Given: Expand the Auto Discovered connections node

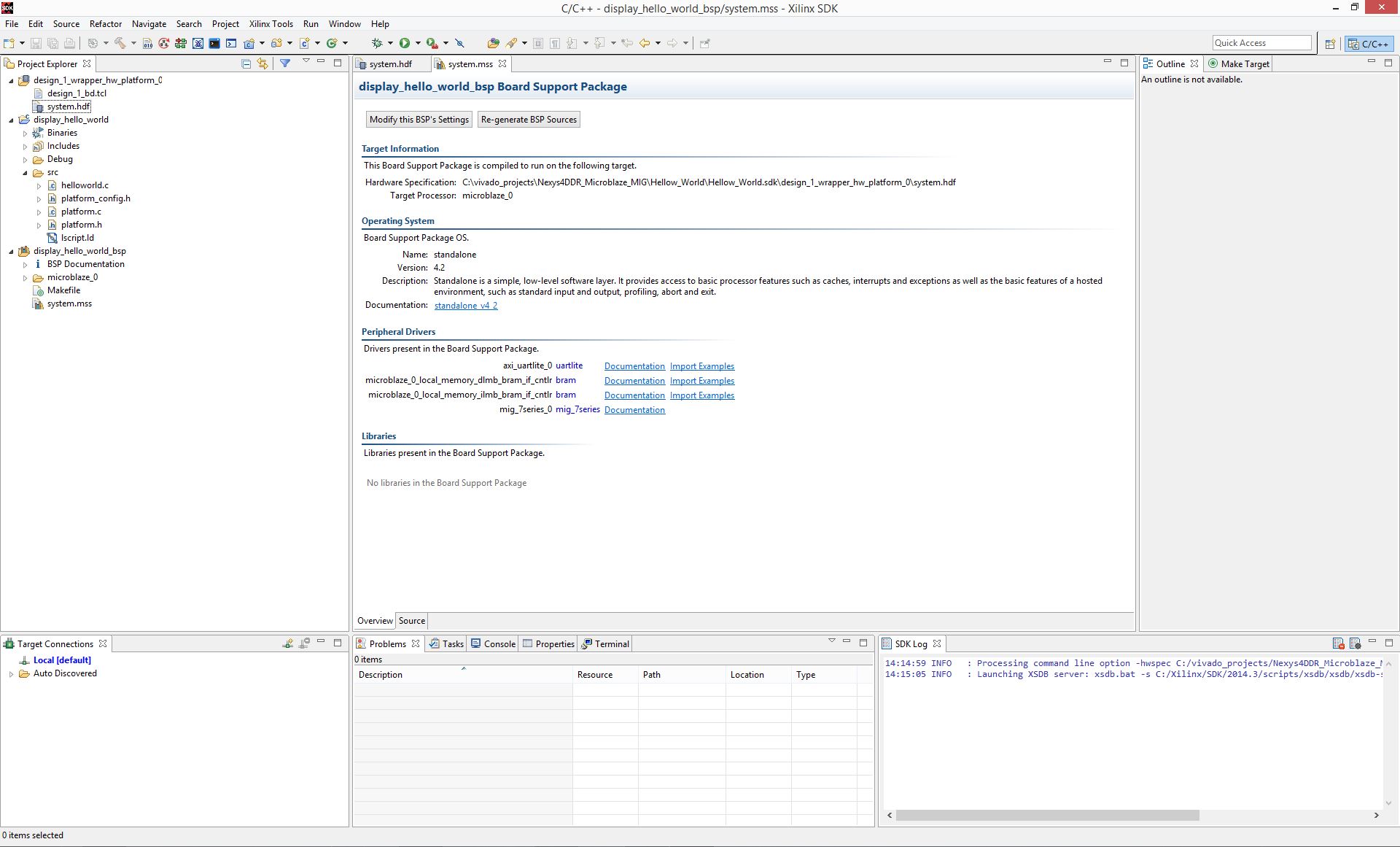Looking at the screenshot, I should [x=11, y=673].
